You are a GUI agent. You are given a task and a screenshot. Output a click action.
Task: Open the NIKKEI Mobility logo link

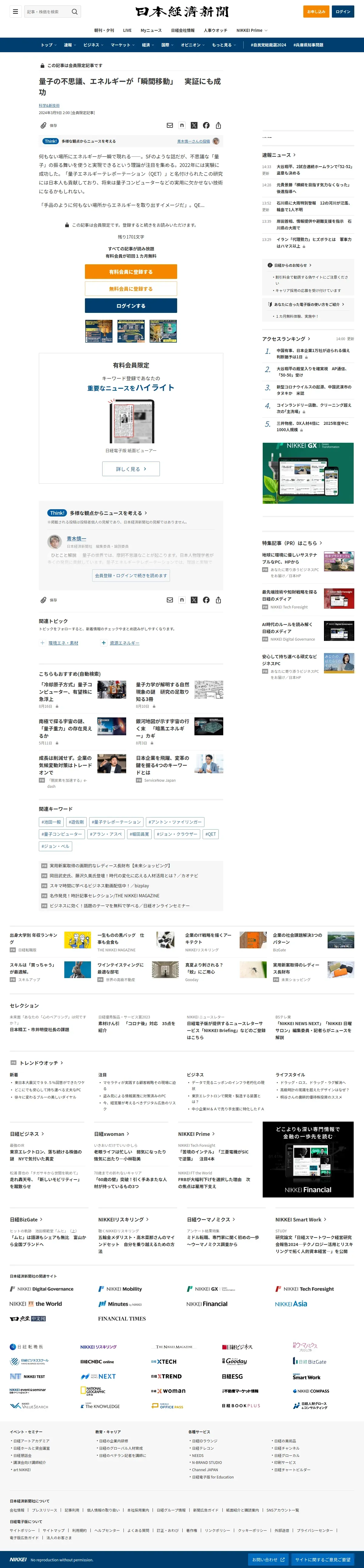120,1289
